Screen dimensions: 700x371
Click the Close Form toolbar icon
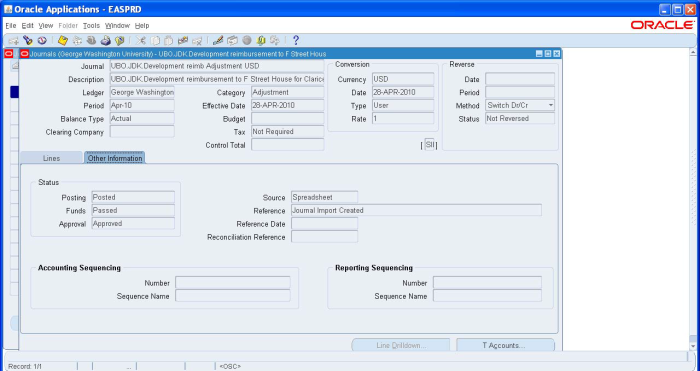[119, 41]
